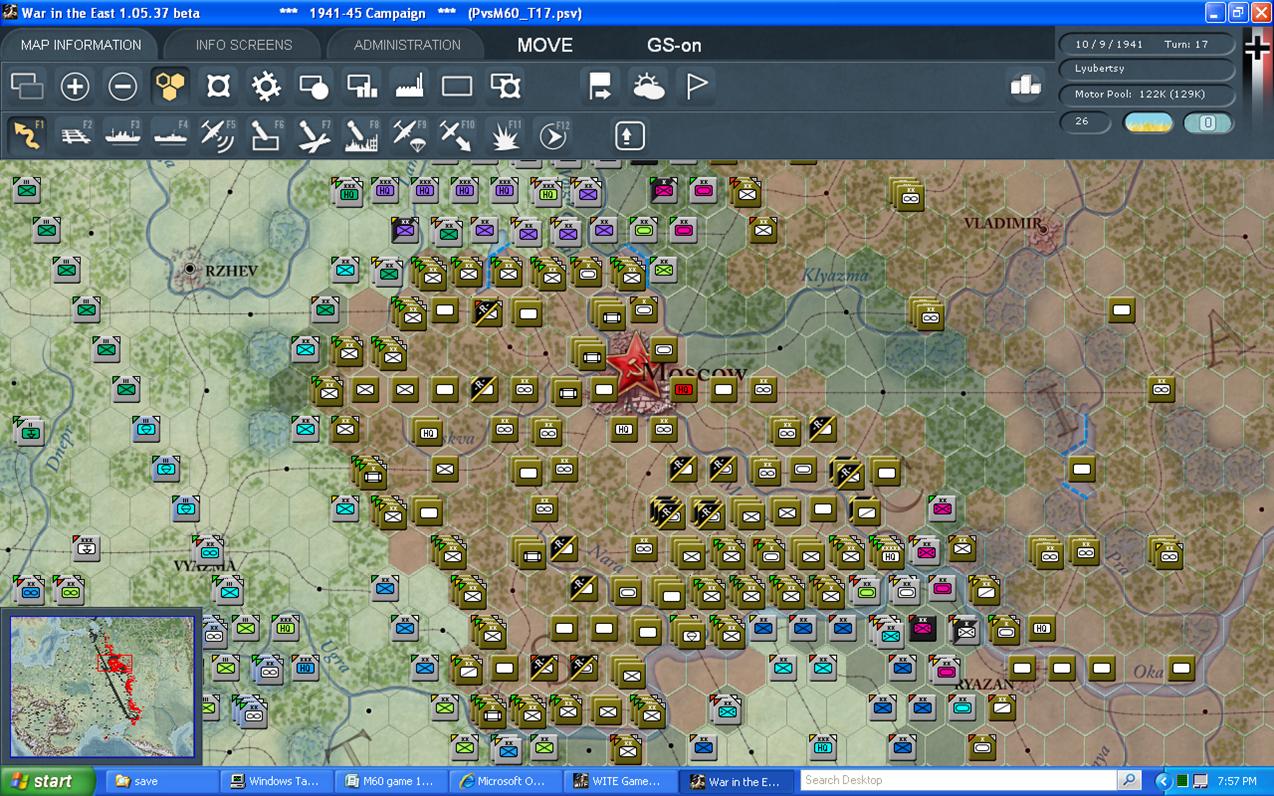Open the Administration tab
This screenshot has height=796, width=1274.
407,45
